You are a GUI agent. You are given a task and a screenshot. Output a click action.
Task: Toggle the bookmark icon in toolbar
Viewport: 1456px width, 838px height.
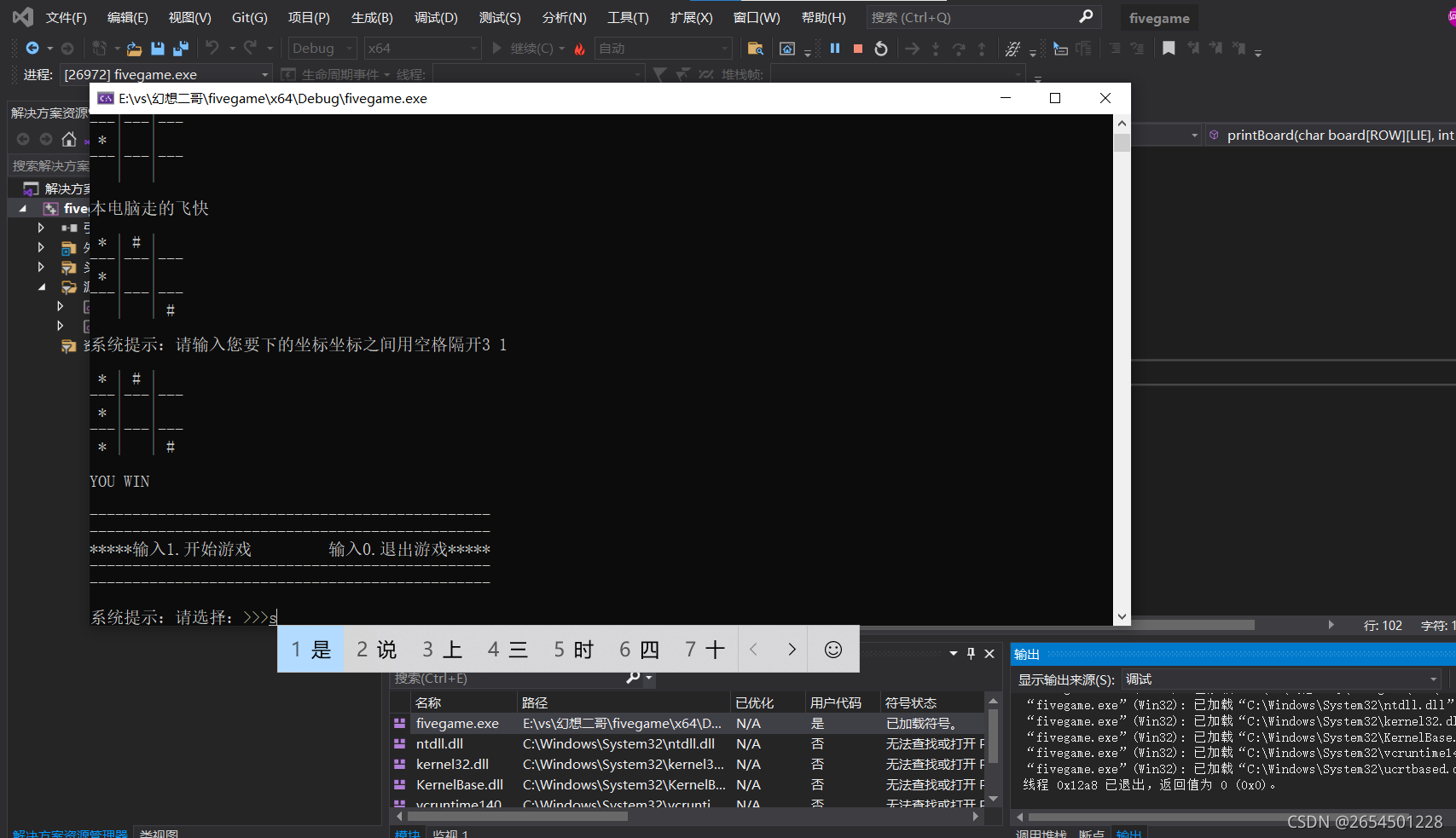(1169, 49)
